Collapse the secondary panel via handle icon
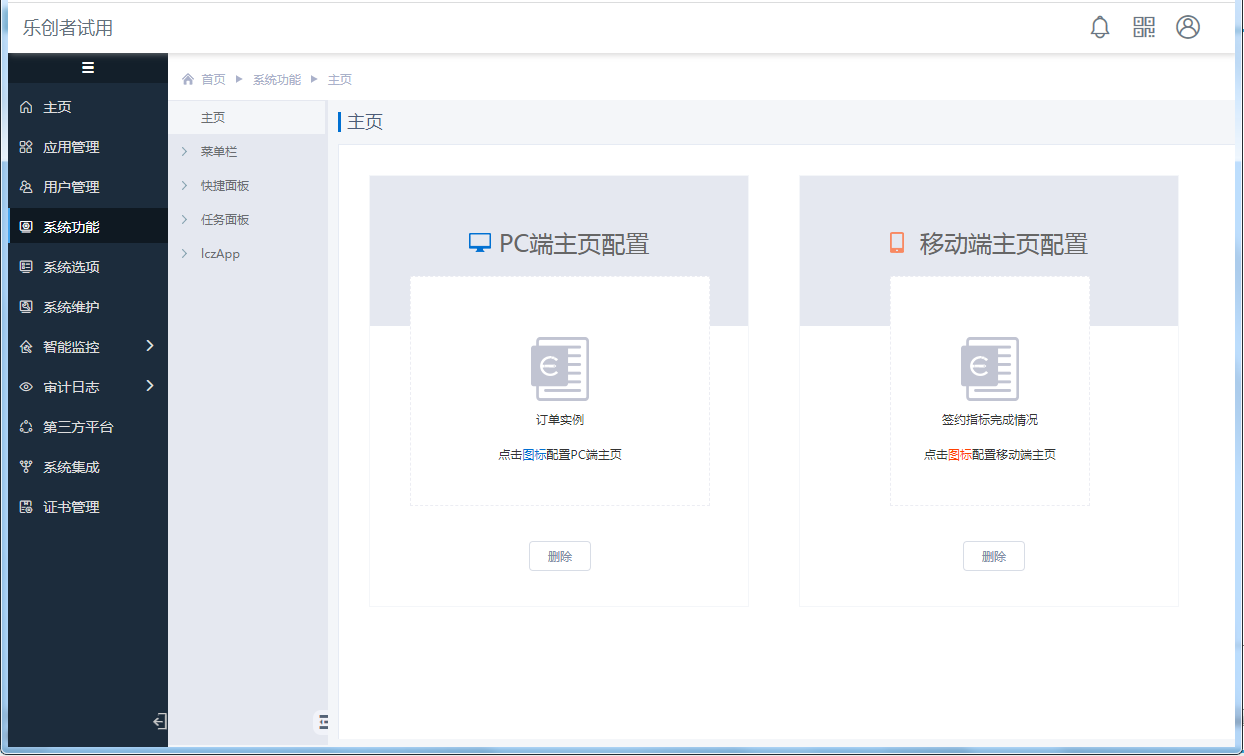The image size is (1244, 756). (322, 721)
